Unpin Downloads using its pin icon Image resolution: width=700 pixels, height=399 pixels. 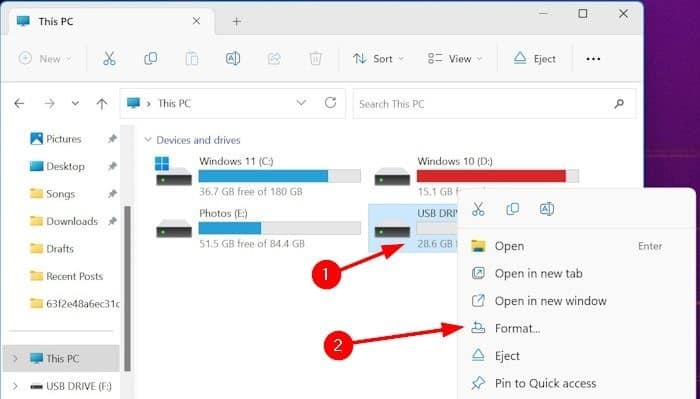112,221
